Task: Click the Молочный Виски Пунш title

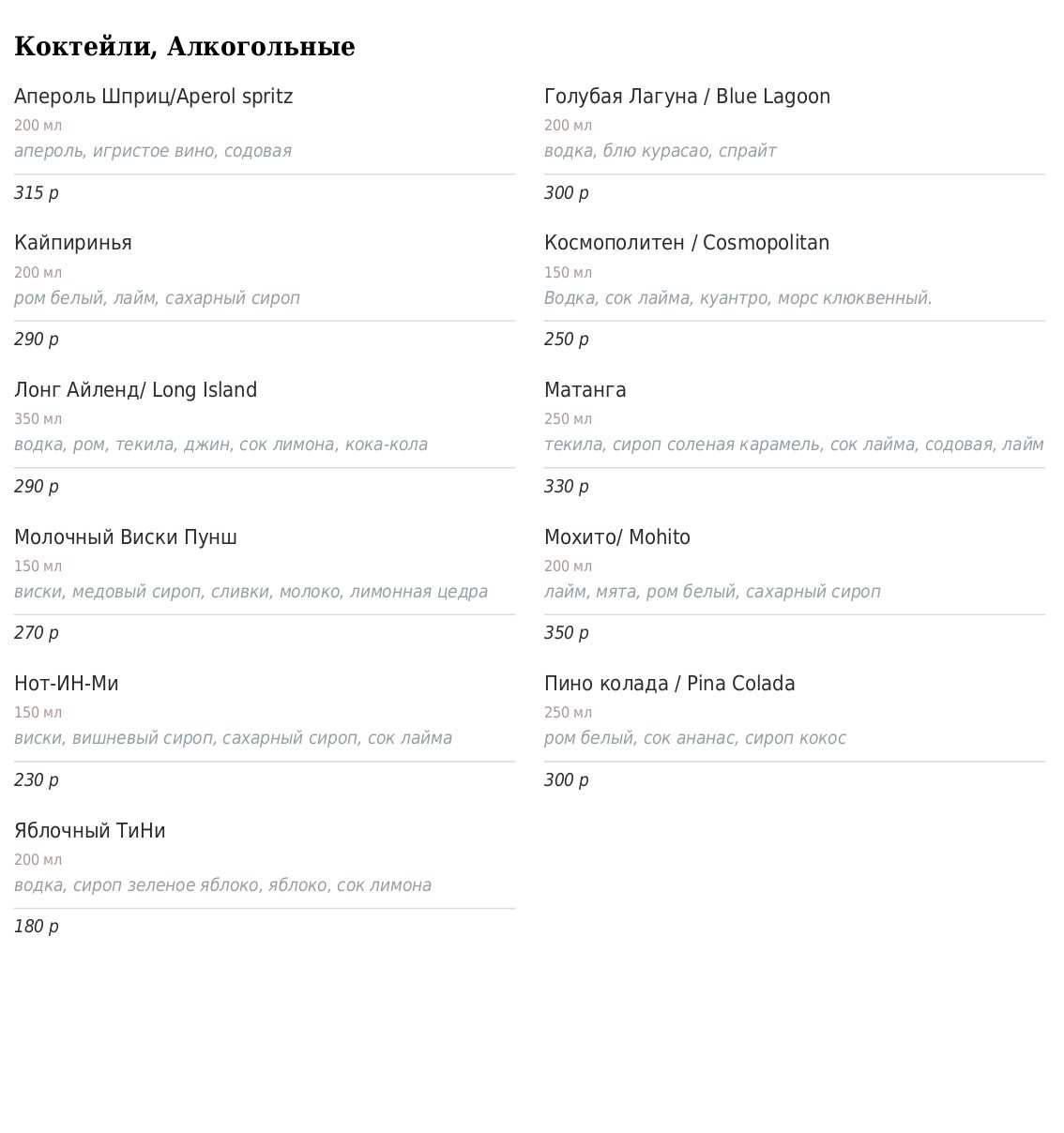Action: click(x=126, y=537)
